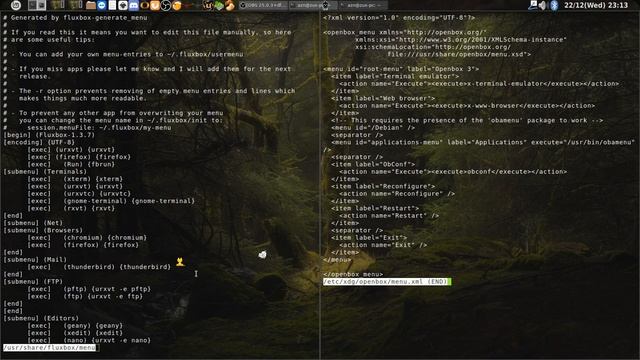Screen dimensions: 640x360
Task: Click the '# Generated by fluxbox-generate_menu' line
Action: point(75,18)
